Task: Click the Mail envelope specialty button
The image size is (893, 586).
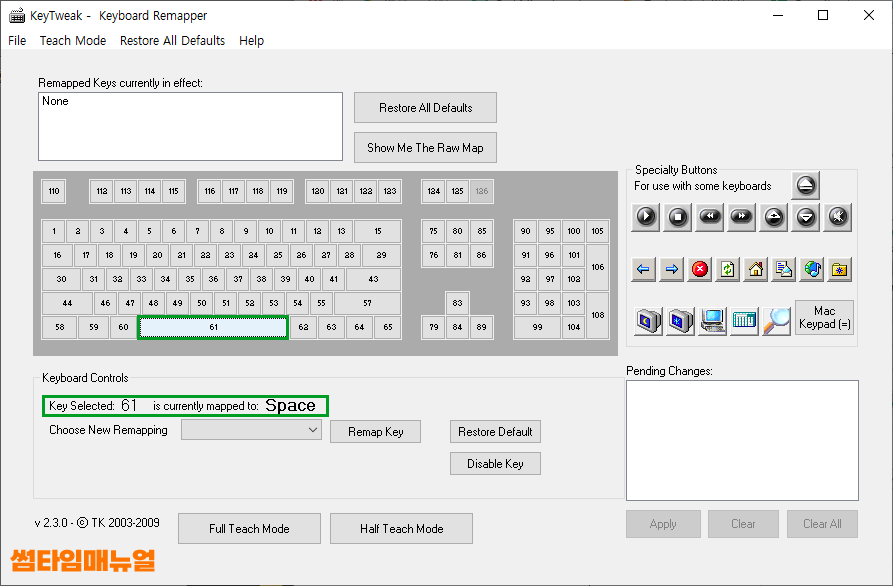Action: [x=784, y=269]
